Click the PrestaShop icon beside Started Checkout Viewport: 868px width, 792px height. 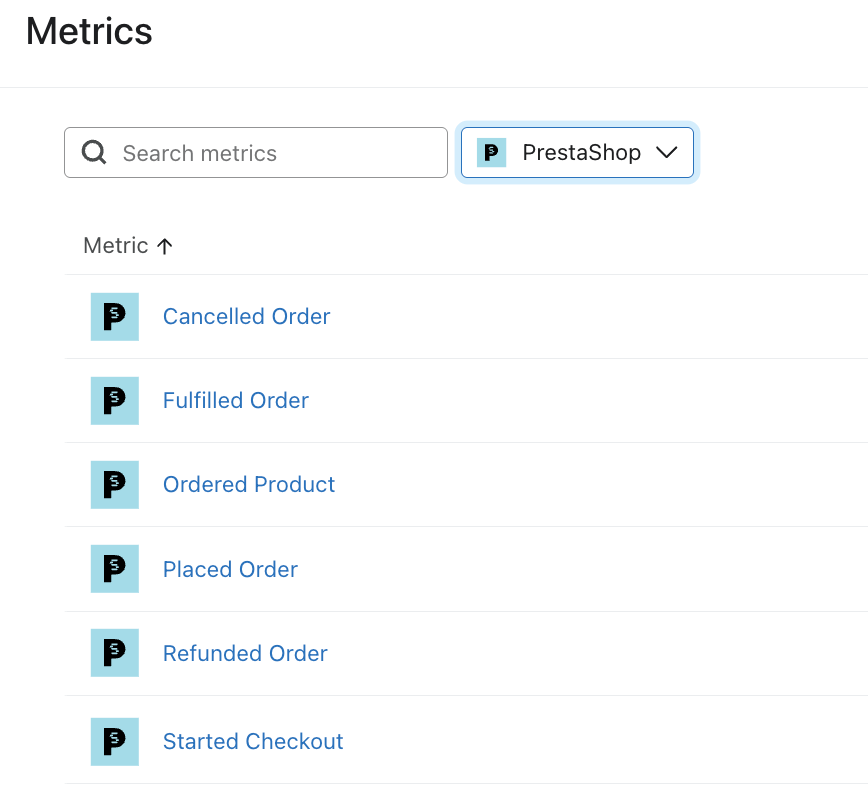point(114,742)
